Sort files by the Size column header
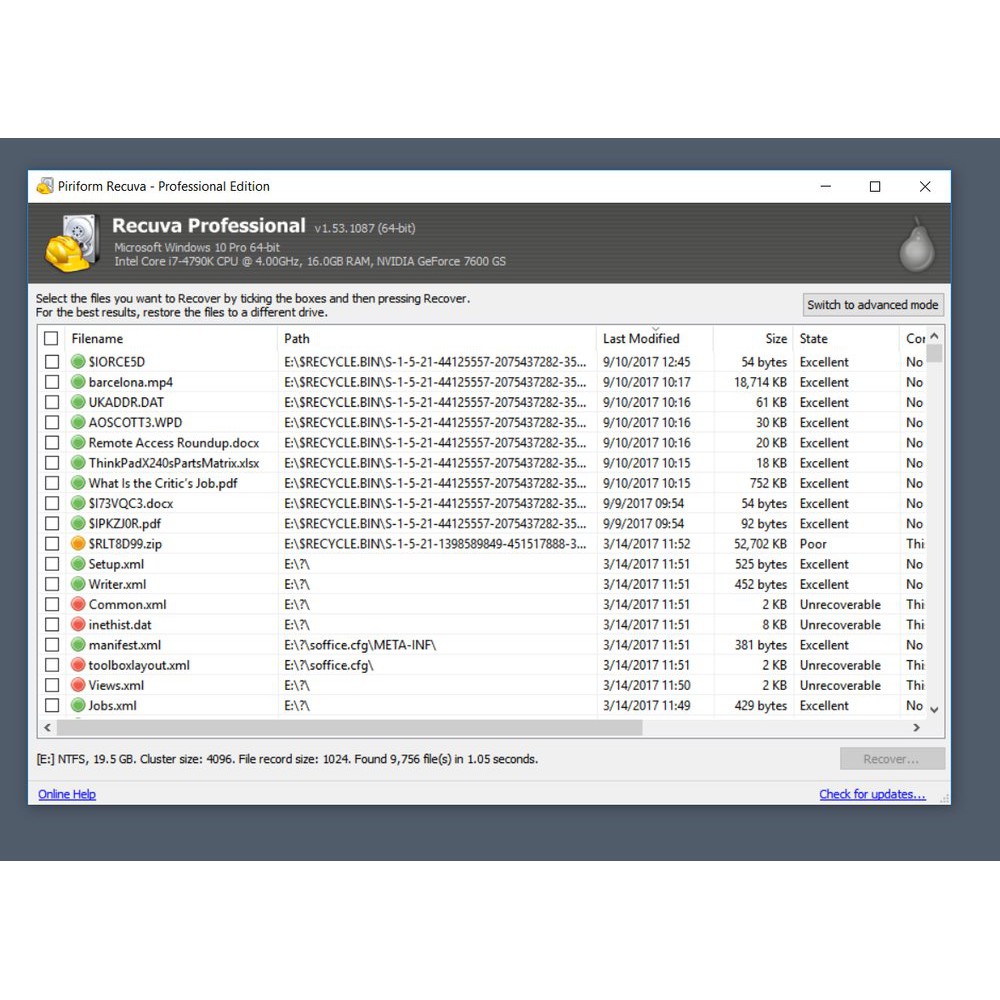This screenshot has width=1000, height=1000. pyautogui.click(x=776, y=339)
